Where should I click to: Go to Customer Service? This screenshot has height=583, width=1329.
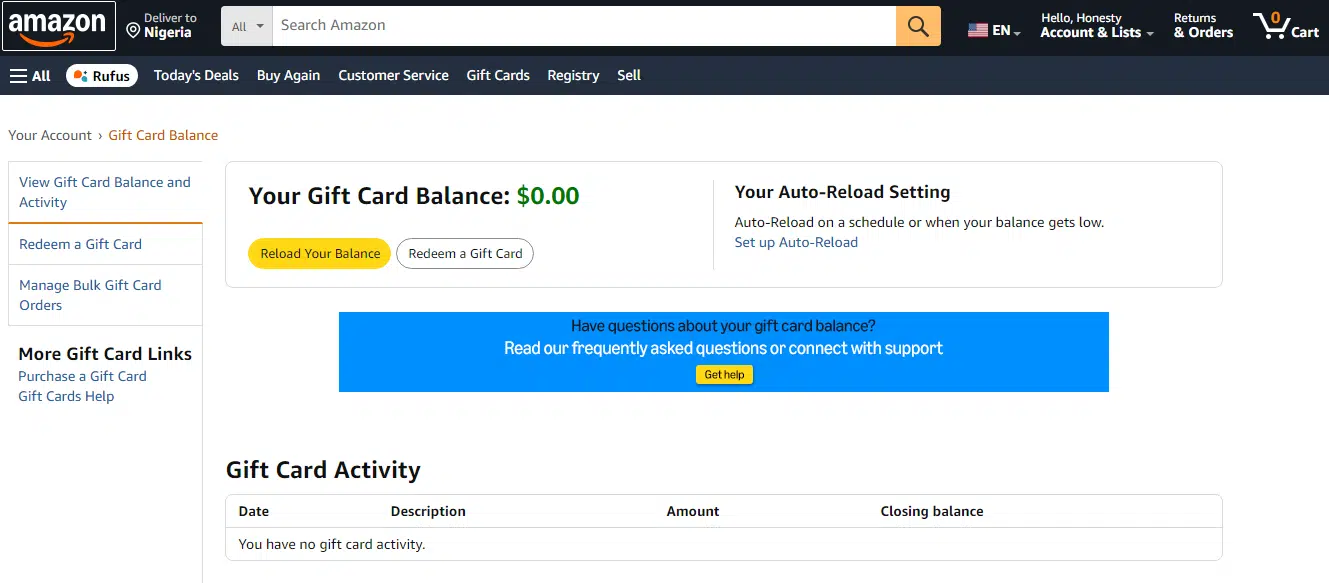(393, 76)
